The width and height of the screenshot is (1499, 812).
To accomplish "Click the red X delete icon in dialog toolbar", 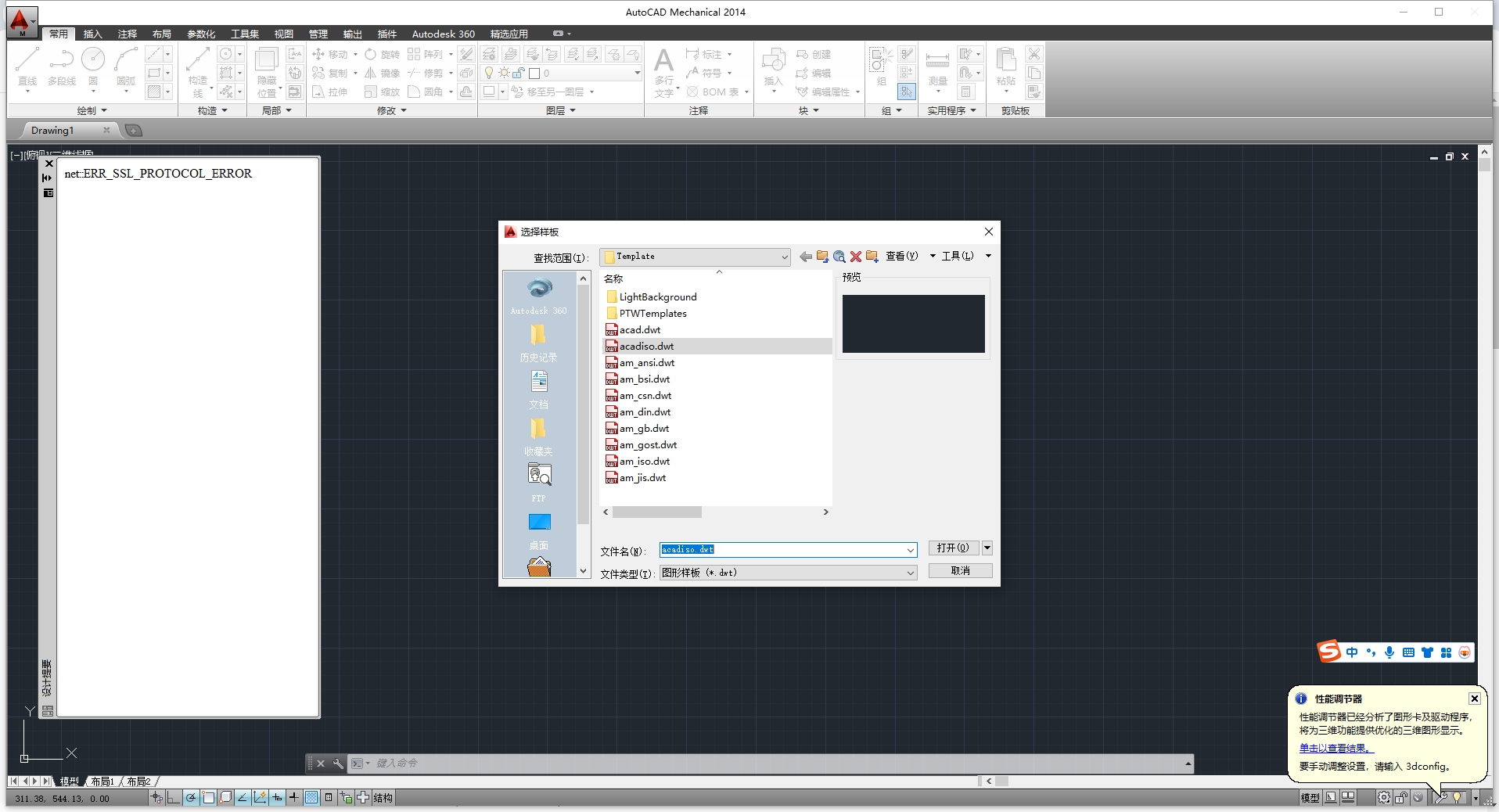I will [855, 257].
